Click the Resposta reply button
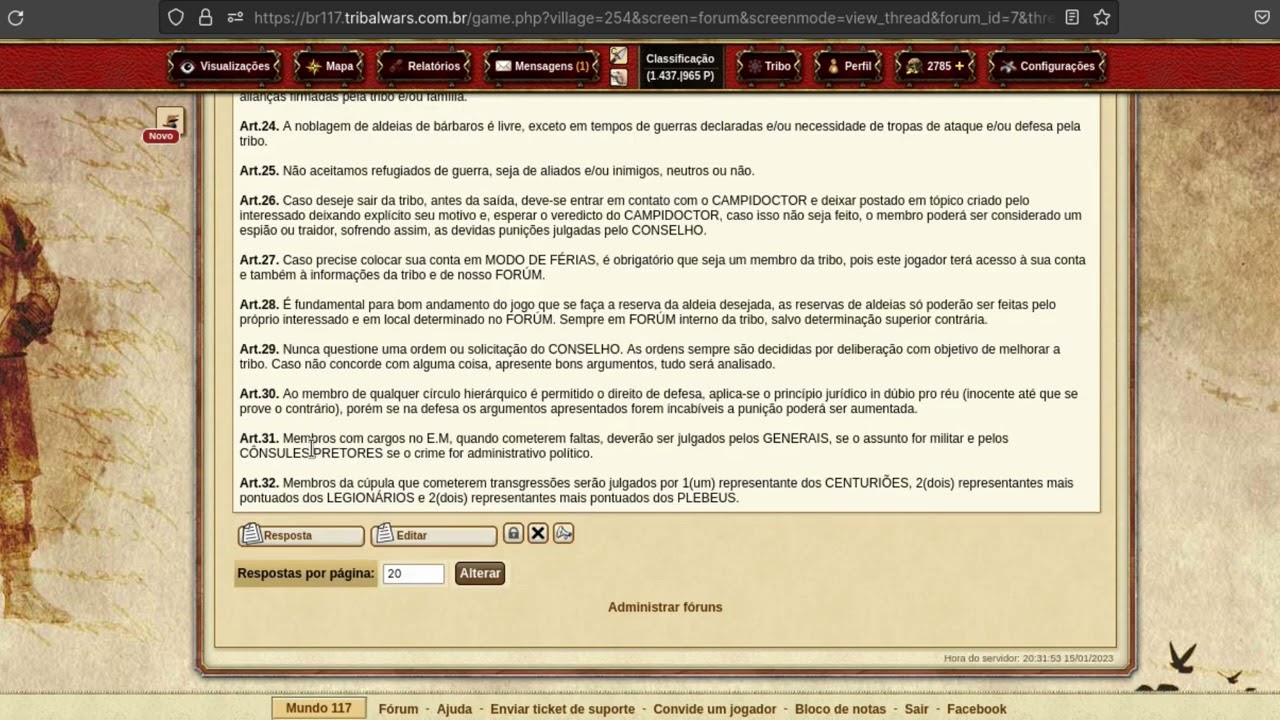The image size is (1280, 720). (301, 535)
